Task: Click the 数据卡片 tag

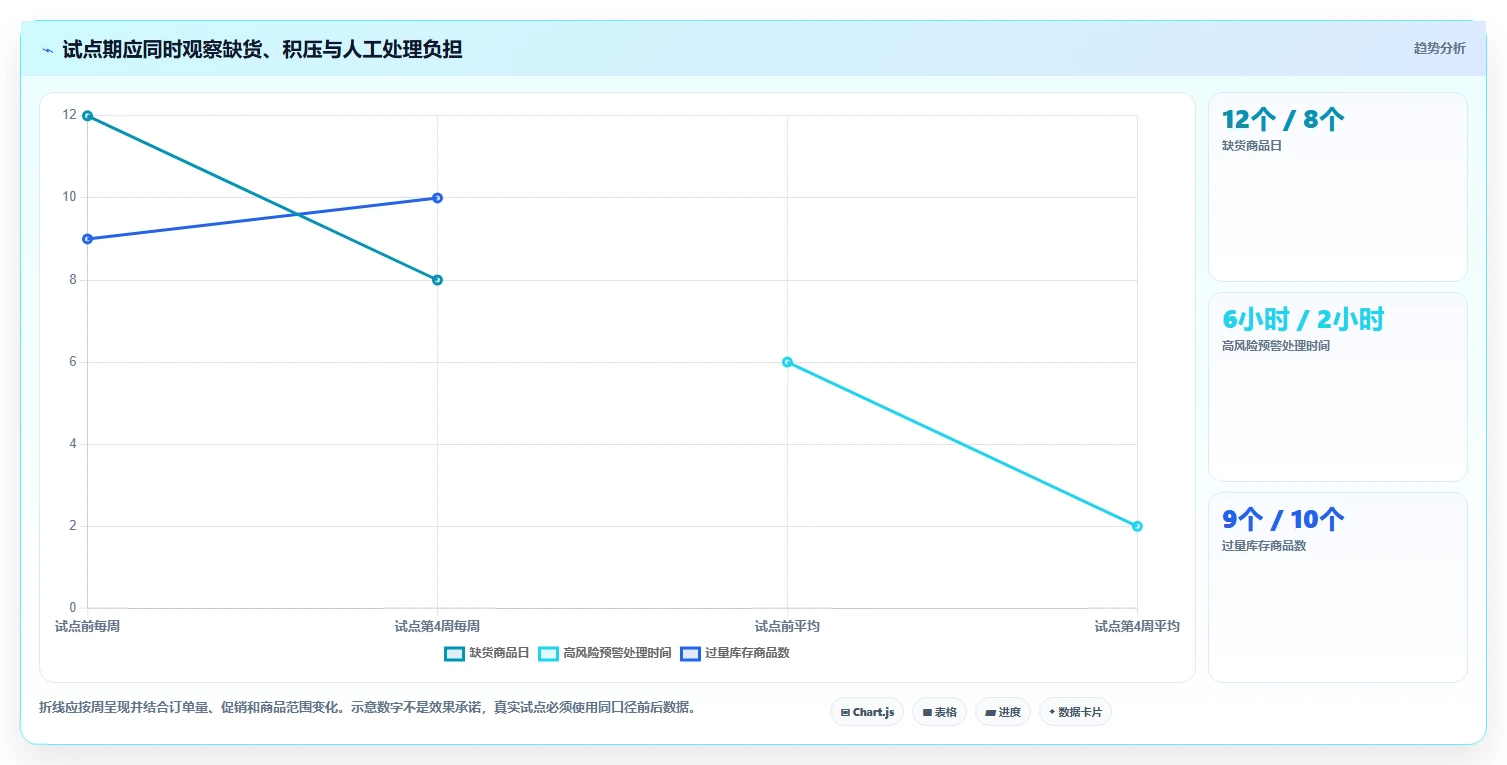Action: (x=1075, y=712)
